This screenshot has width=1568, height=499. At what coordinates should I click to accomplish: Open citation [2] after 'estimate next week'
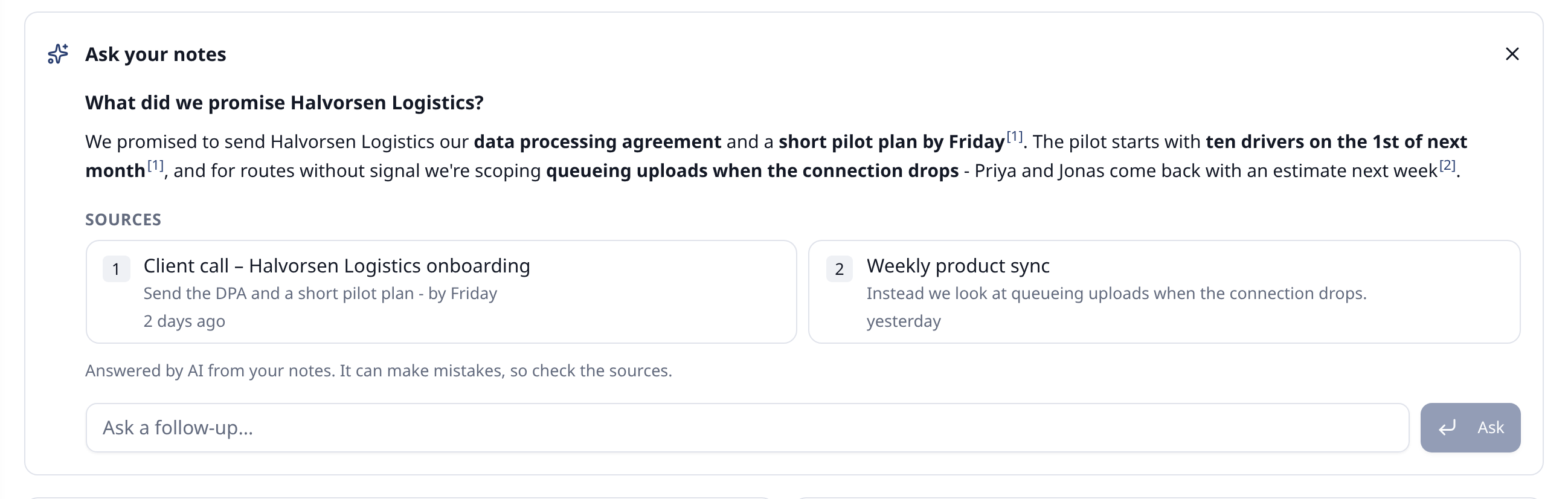coord(1447,166)
